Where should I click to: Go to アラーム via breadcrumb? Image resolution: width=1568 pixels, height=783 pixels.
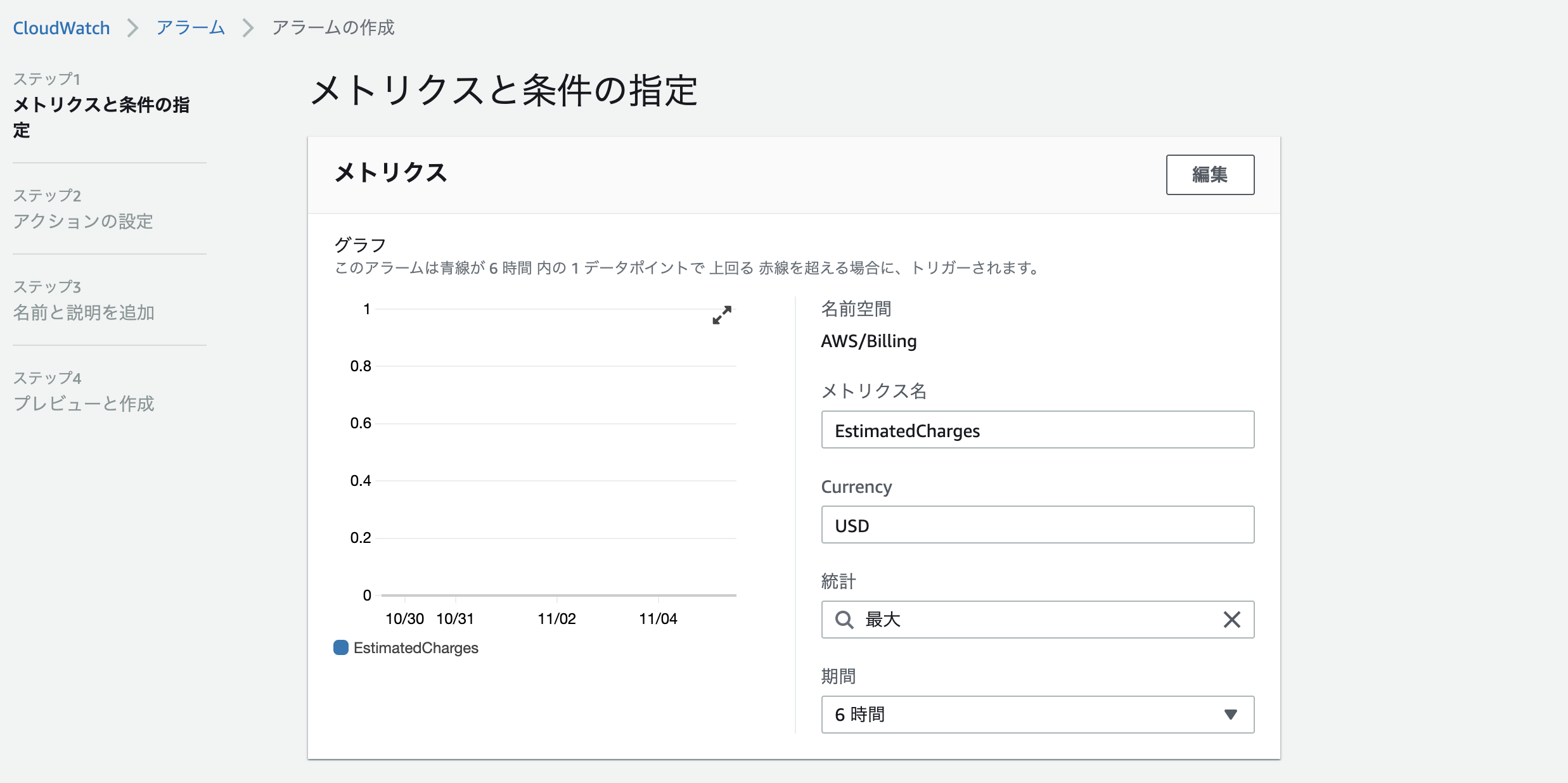coord(190,27)
